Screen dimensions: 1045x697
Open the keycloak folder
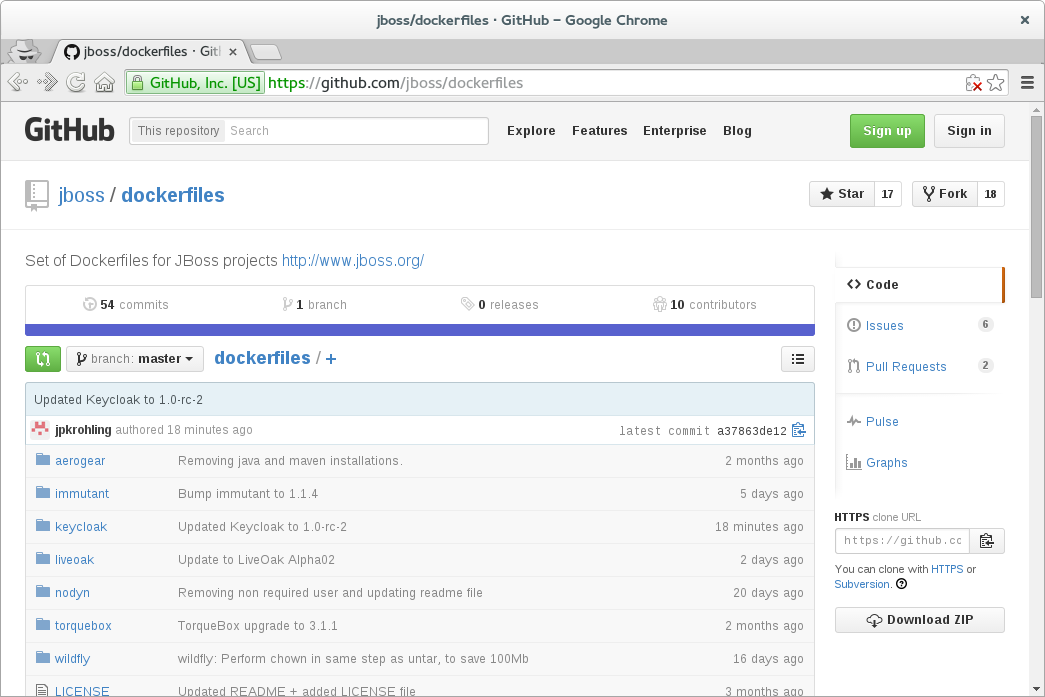pos(81,526)
